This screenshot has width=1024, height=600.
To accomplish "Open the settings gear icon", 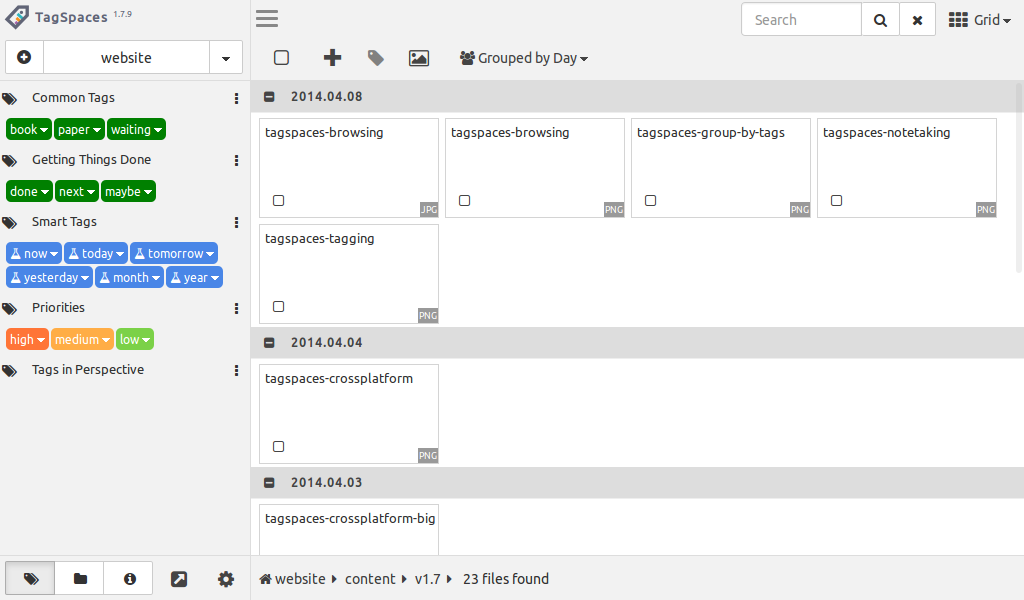I will tap(226, 579).
